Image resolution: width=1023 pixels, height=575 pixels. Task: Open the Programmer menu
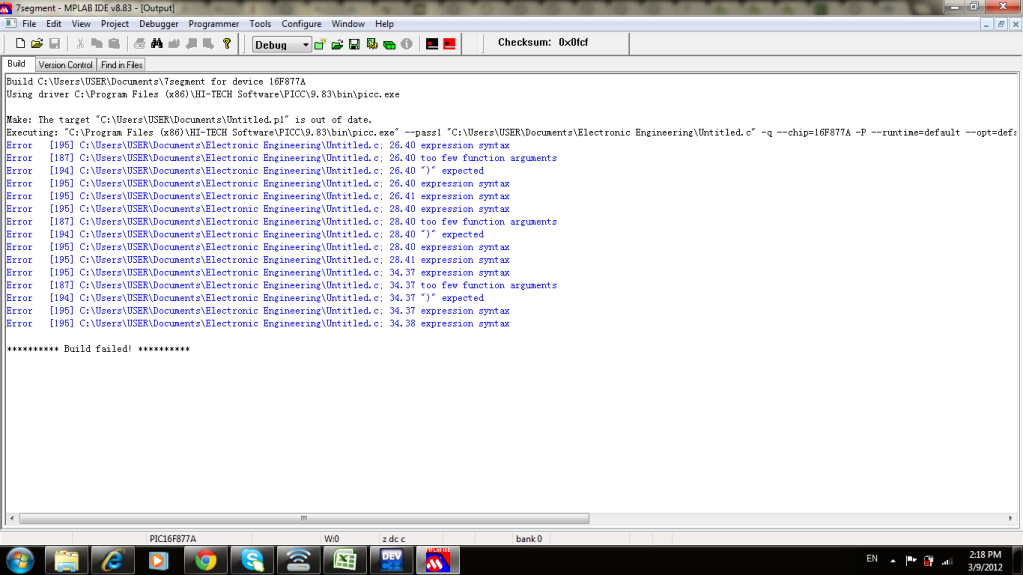(x=213, y=23)
